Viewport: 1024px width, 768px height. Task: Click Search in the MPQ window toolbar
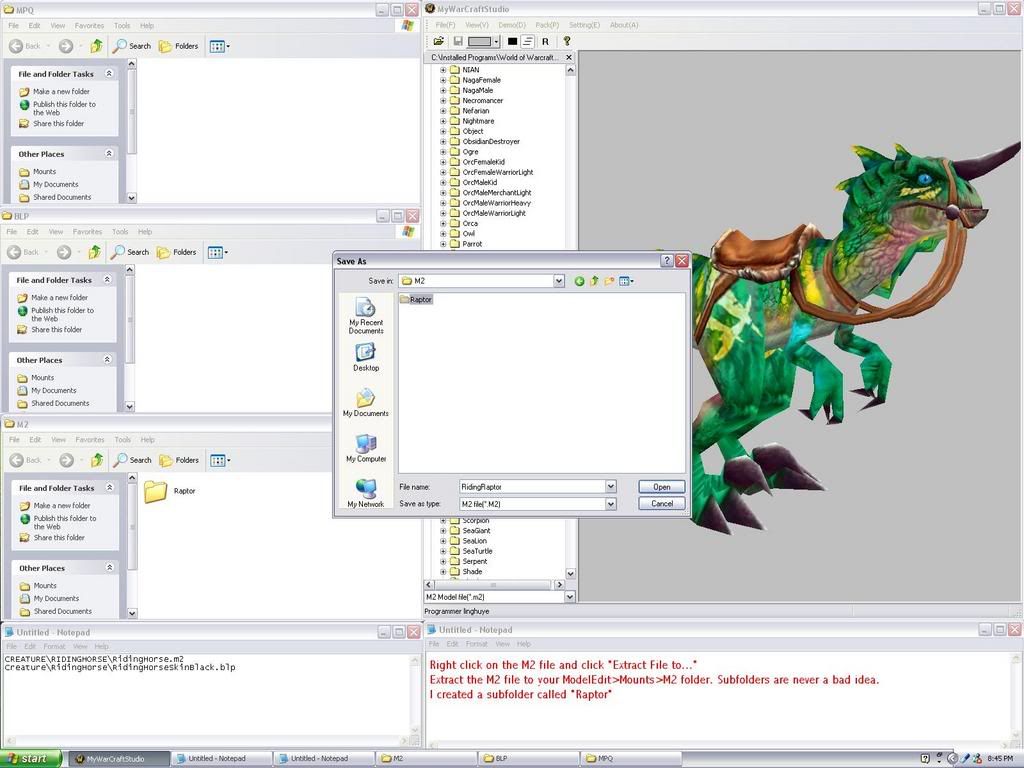132,46
